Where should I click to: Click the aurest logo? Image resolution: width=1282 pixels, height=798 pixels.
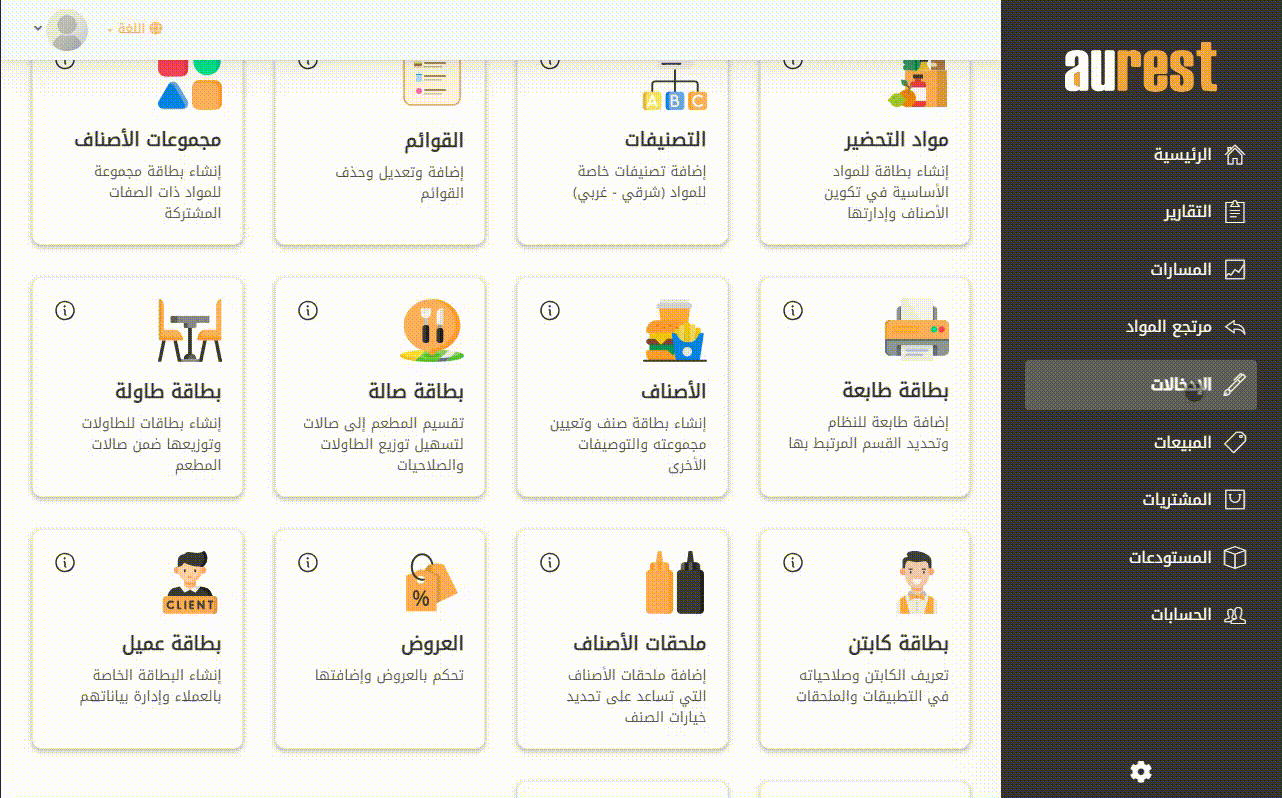pos(1140,68)
